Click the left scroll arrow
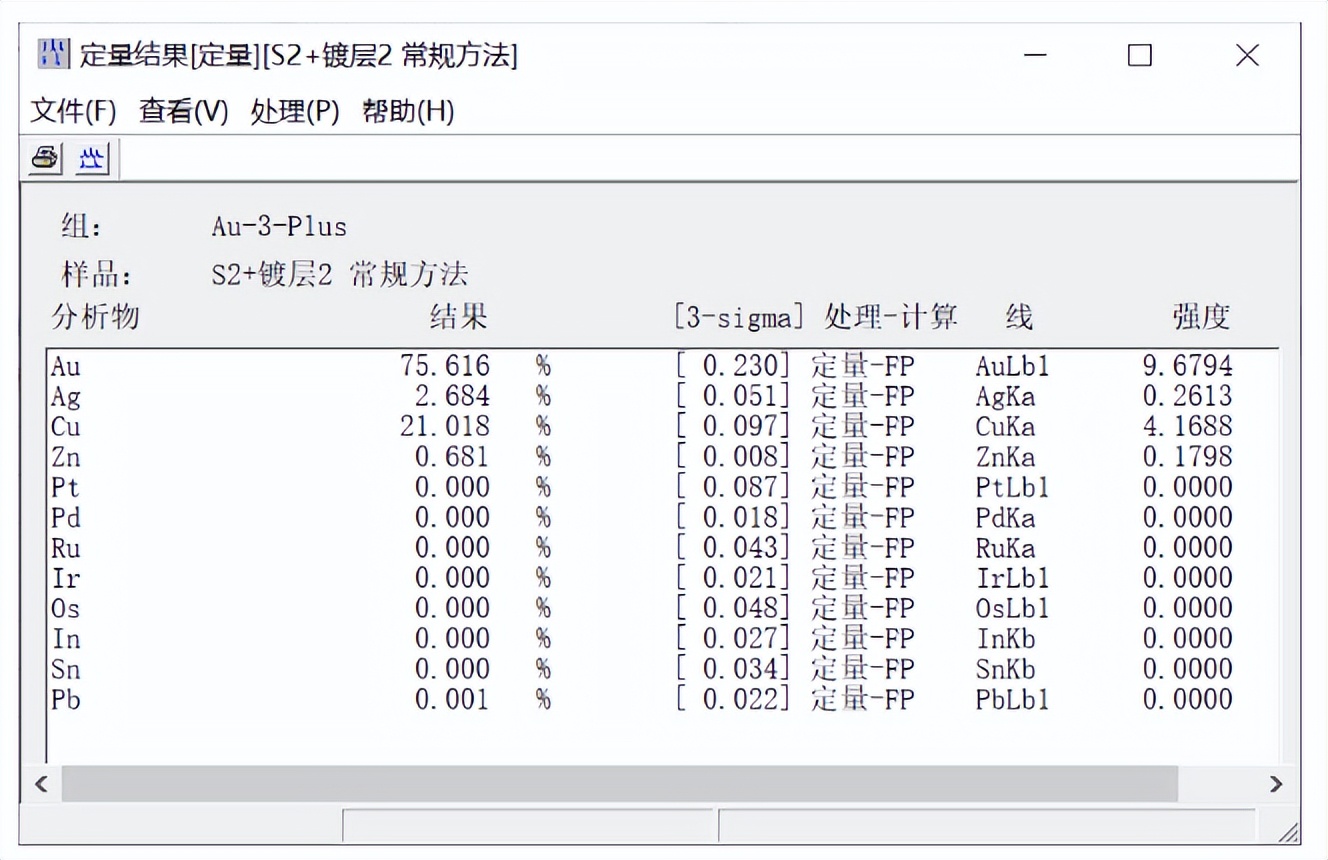 pyautogui.click(x=41, y=786)
